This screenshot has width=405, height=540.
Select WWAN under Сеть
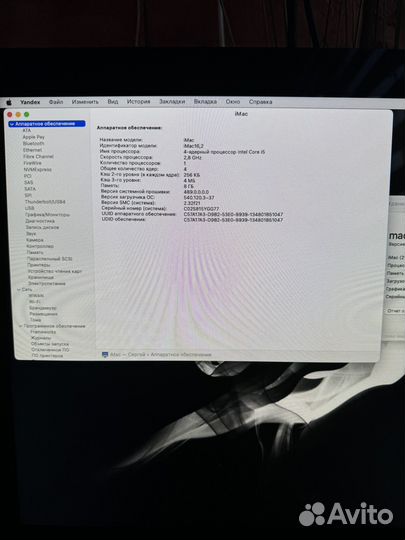pos(36,296)
